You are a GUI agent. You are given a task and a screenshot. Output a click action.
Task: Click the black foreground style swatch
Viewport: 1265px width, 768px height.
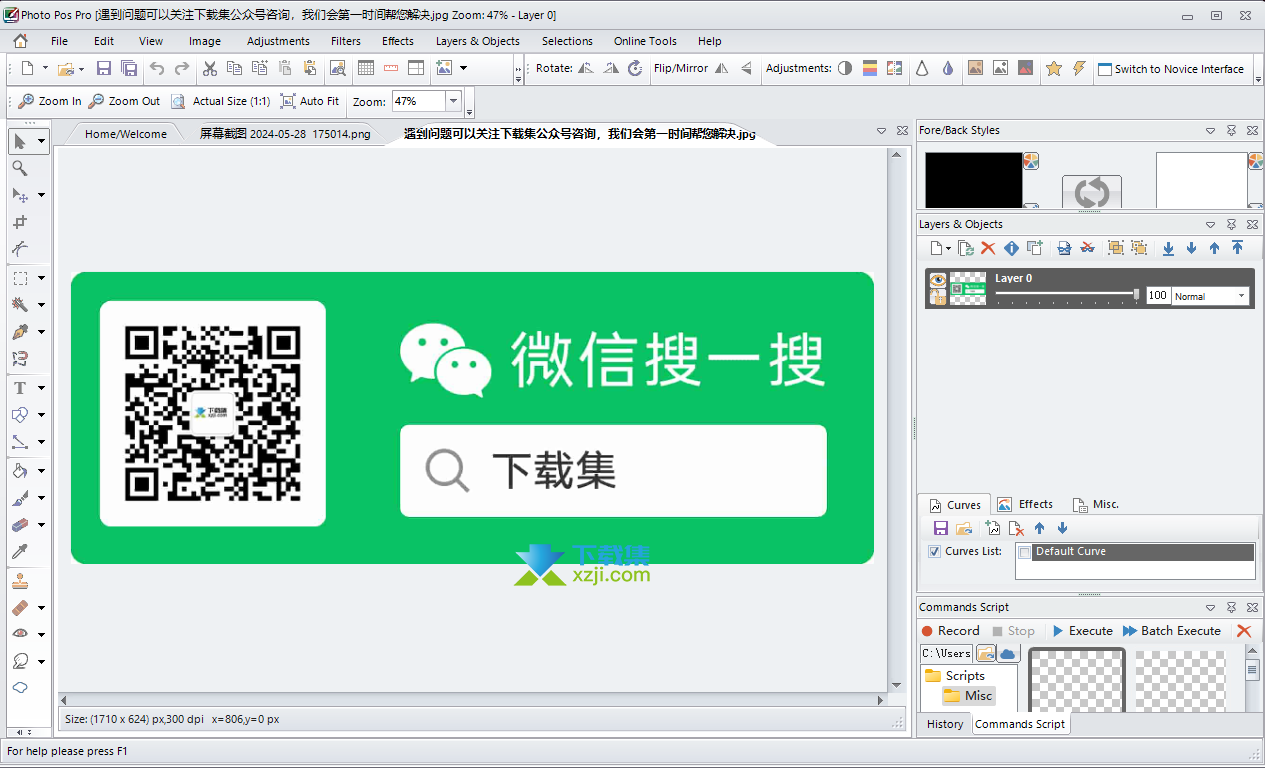point(974,180)
